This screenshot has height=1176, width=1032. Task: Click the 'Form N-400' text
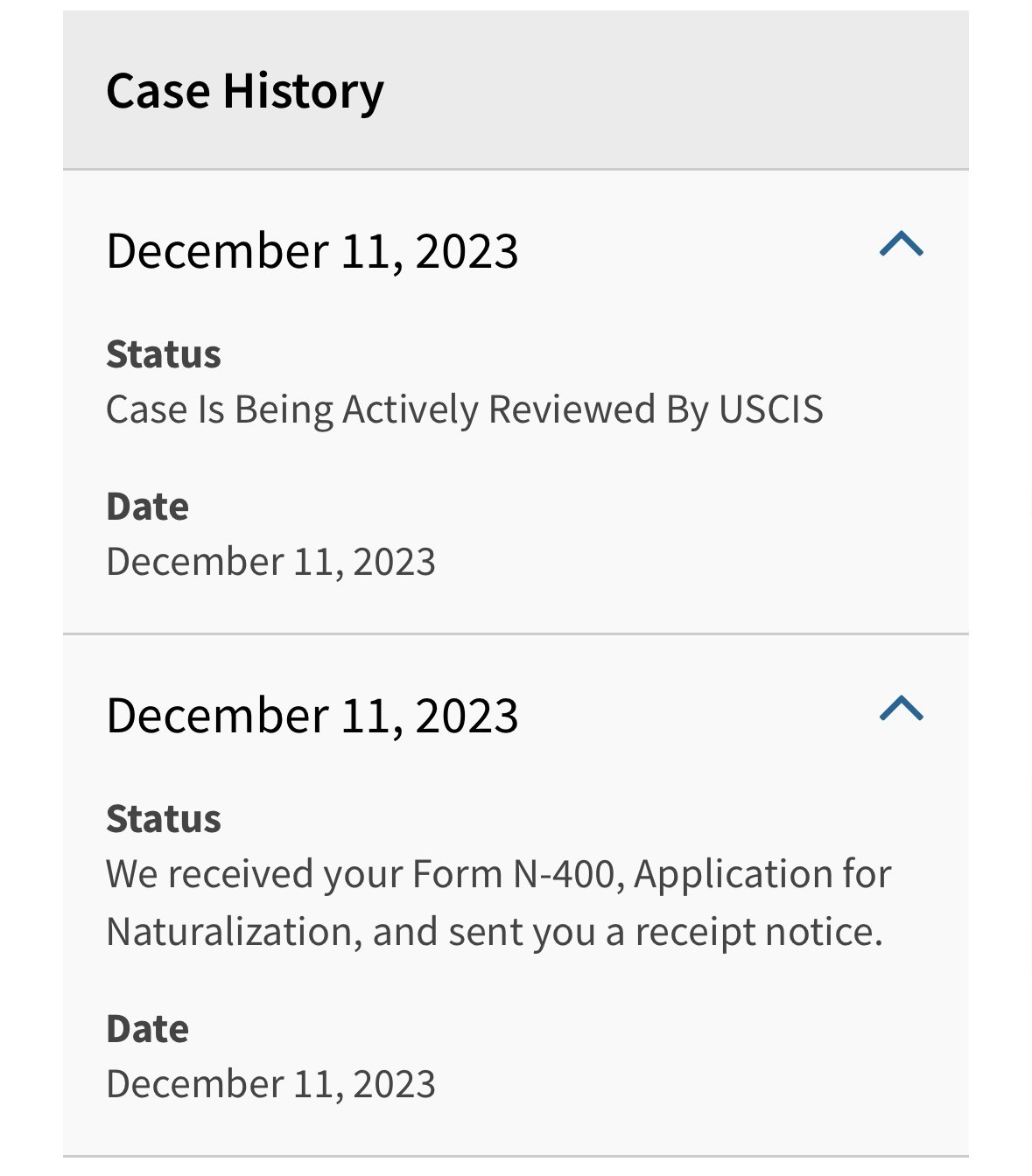[x=518, y=874]
